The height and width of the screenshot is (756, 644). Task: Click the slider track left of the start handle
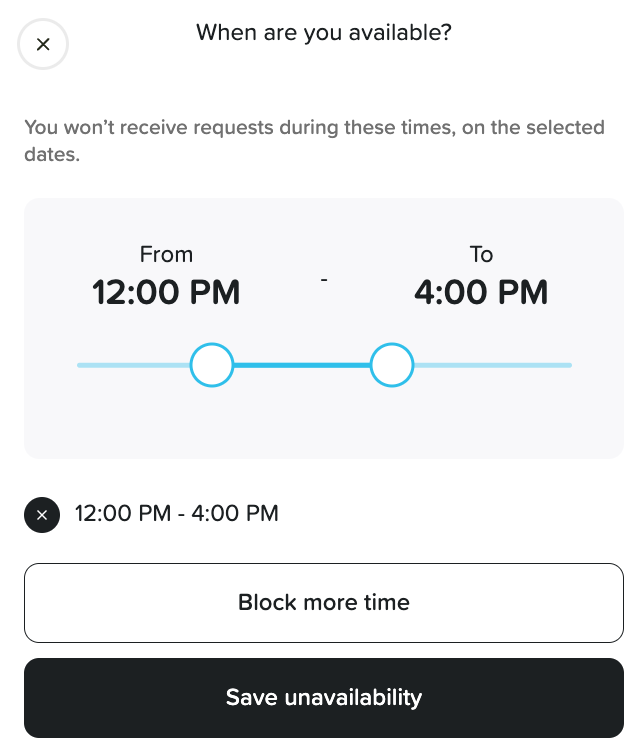134,365
